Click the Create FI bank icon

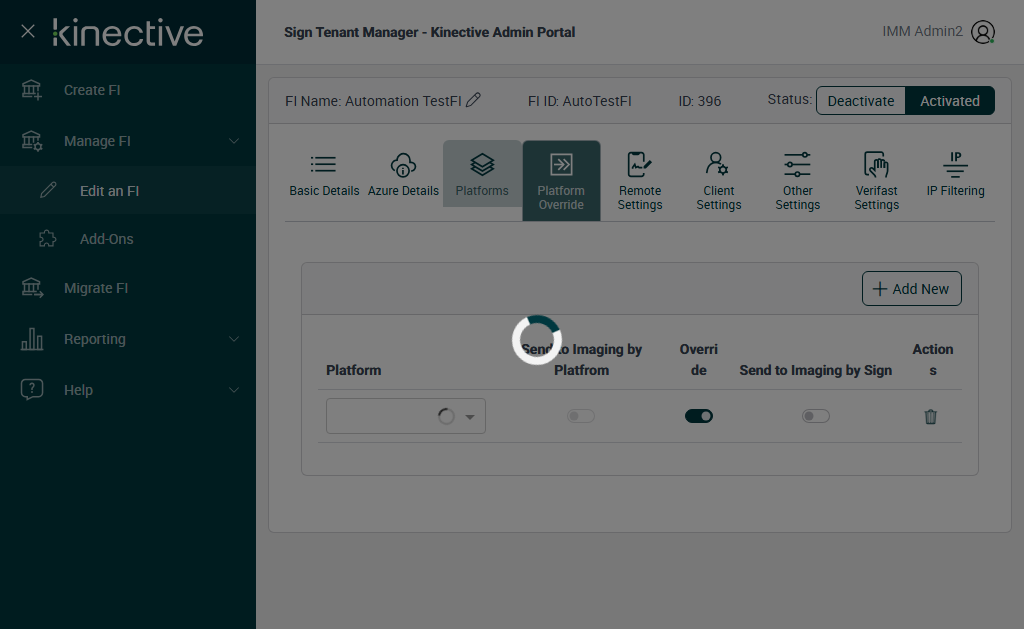31,90
